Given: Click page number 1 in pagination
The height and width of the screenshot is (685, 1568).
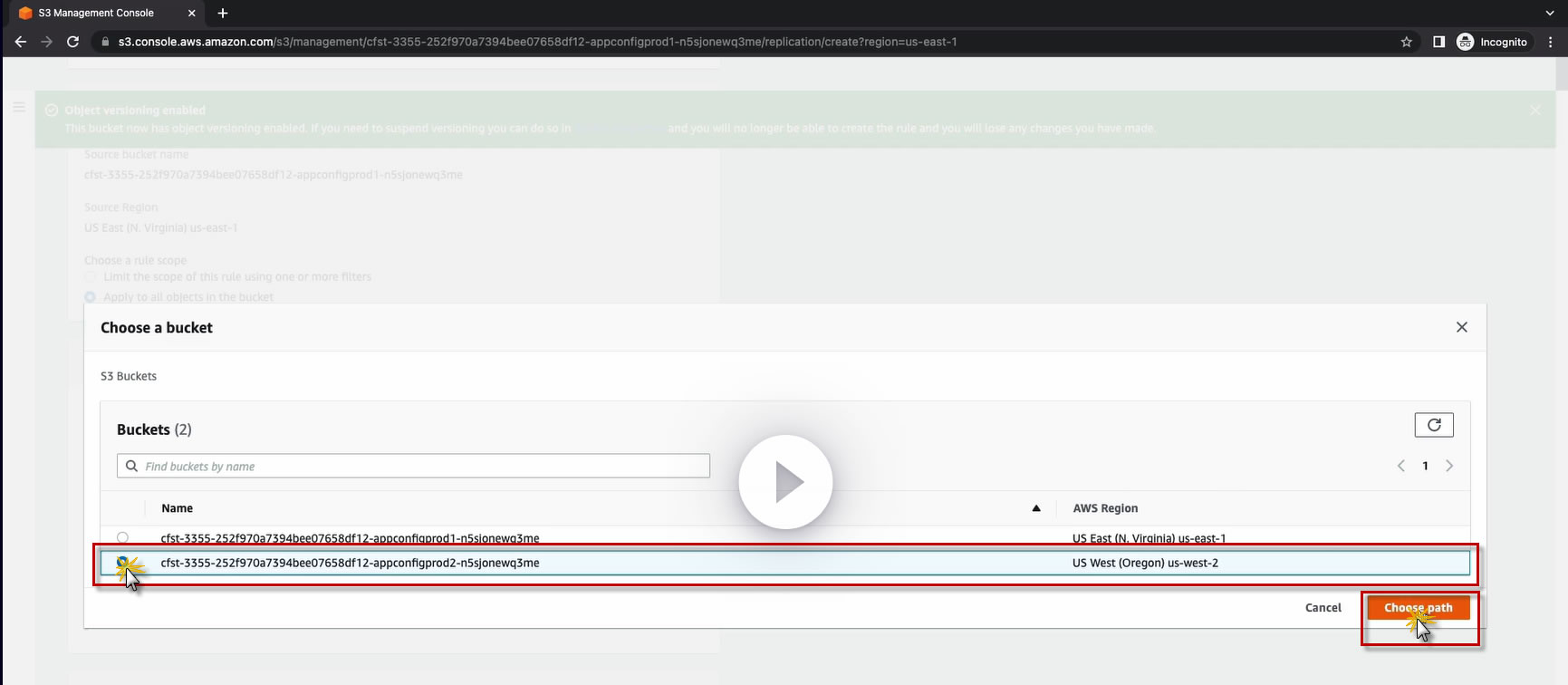Looking at the screenshot, I should (1425, 466).
